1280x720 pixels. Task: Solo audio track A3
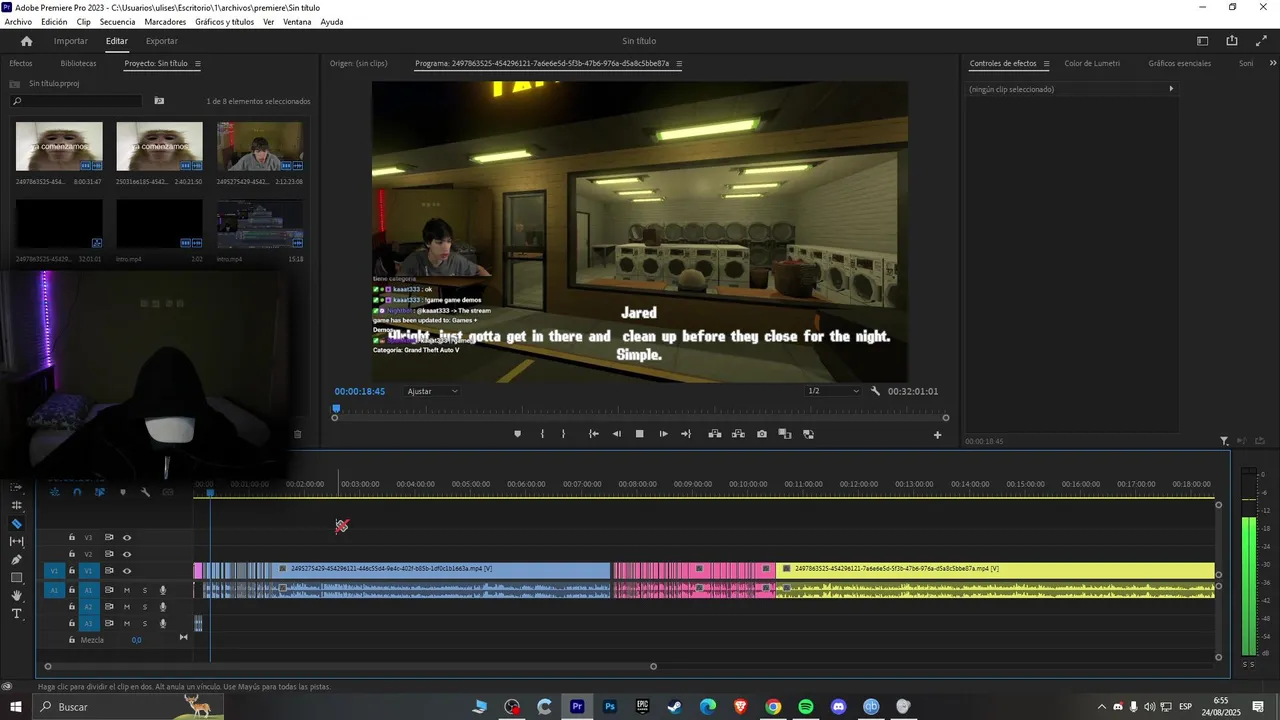pos(144,623)
